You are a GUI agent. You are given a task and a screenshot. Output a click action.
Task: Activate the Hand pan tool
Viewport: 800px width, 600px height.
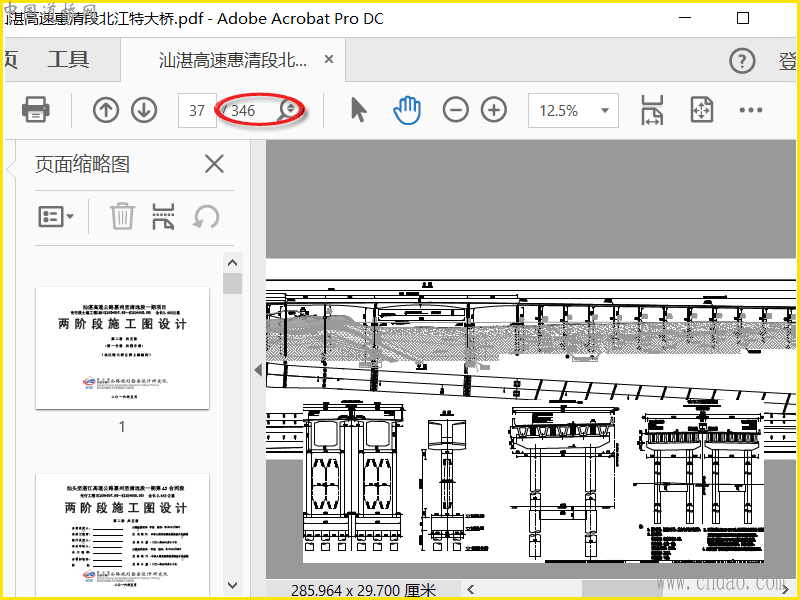407,110
